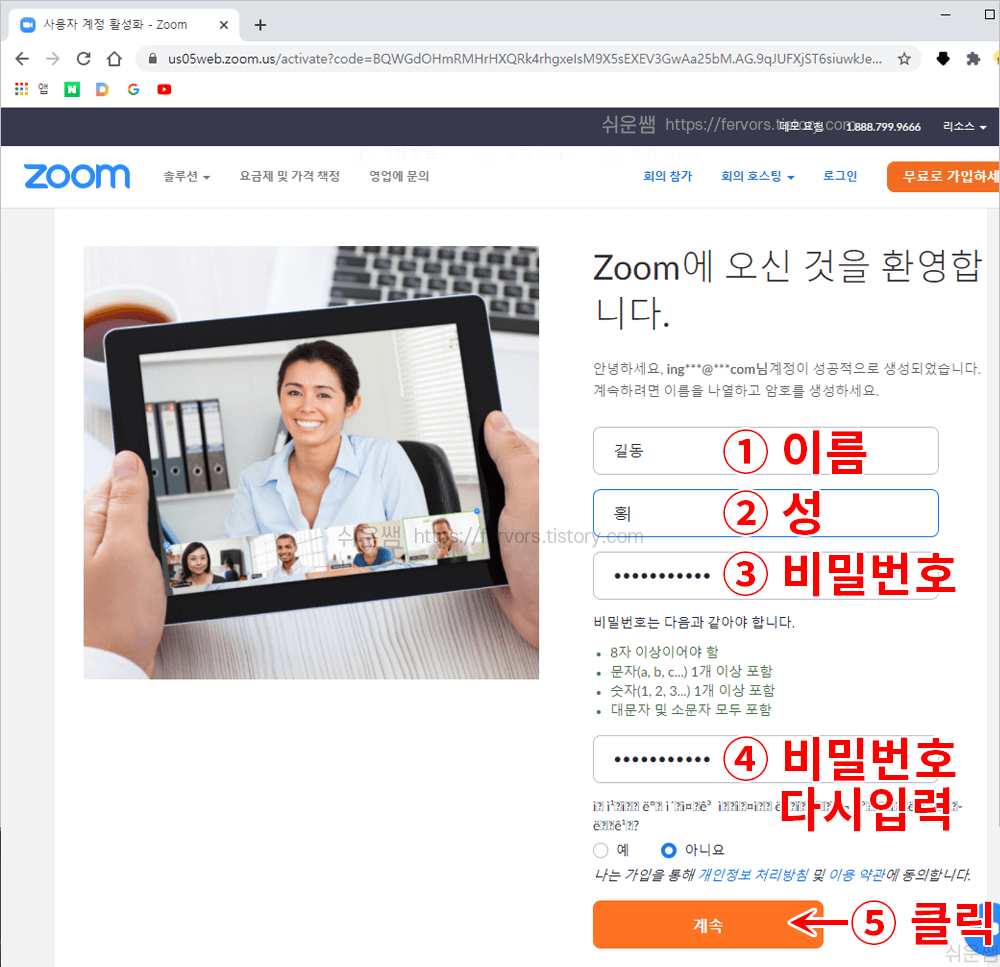
Task: Open the Naver bookmark icon
Action: click(72, 89)
